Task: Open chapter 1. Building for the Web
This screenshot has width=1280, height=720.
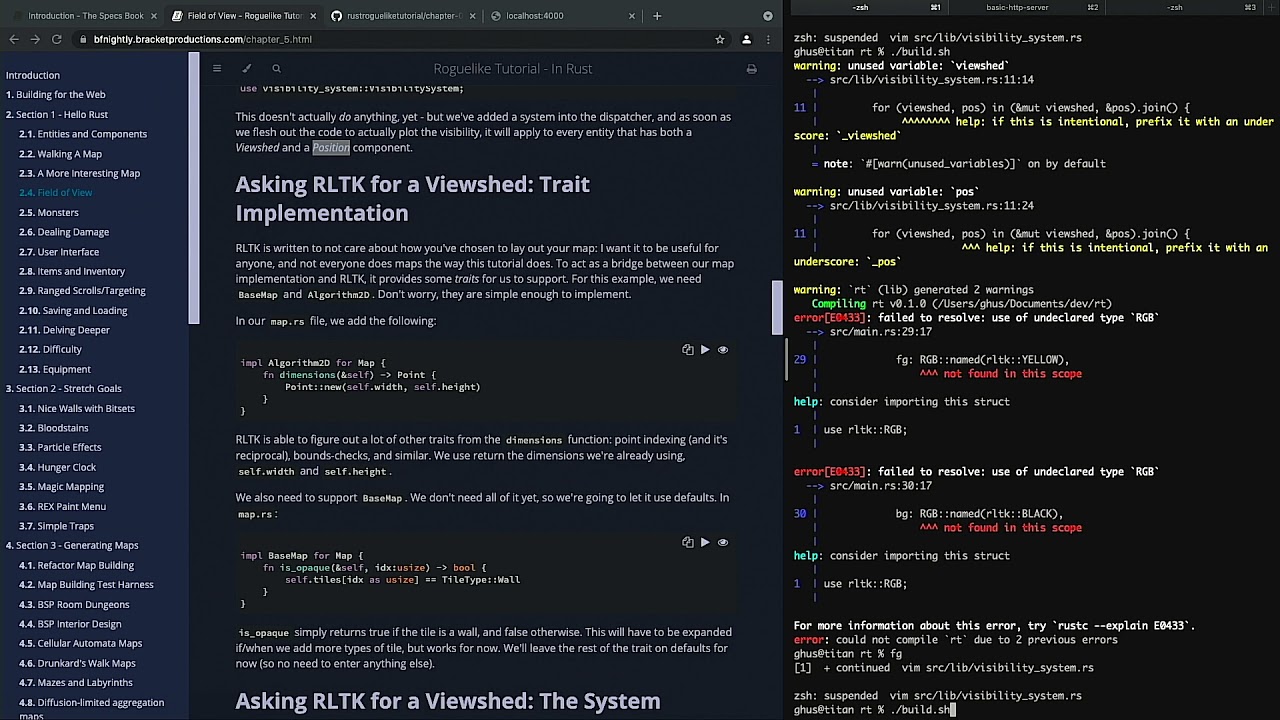Action: tap(56, 95)
